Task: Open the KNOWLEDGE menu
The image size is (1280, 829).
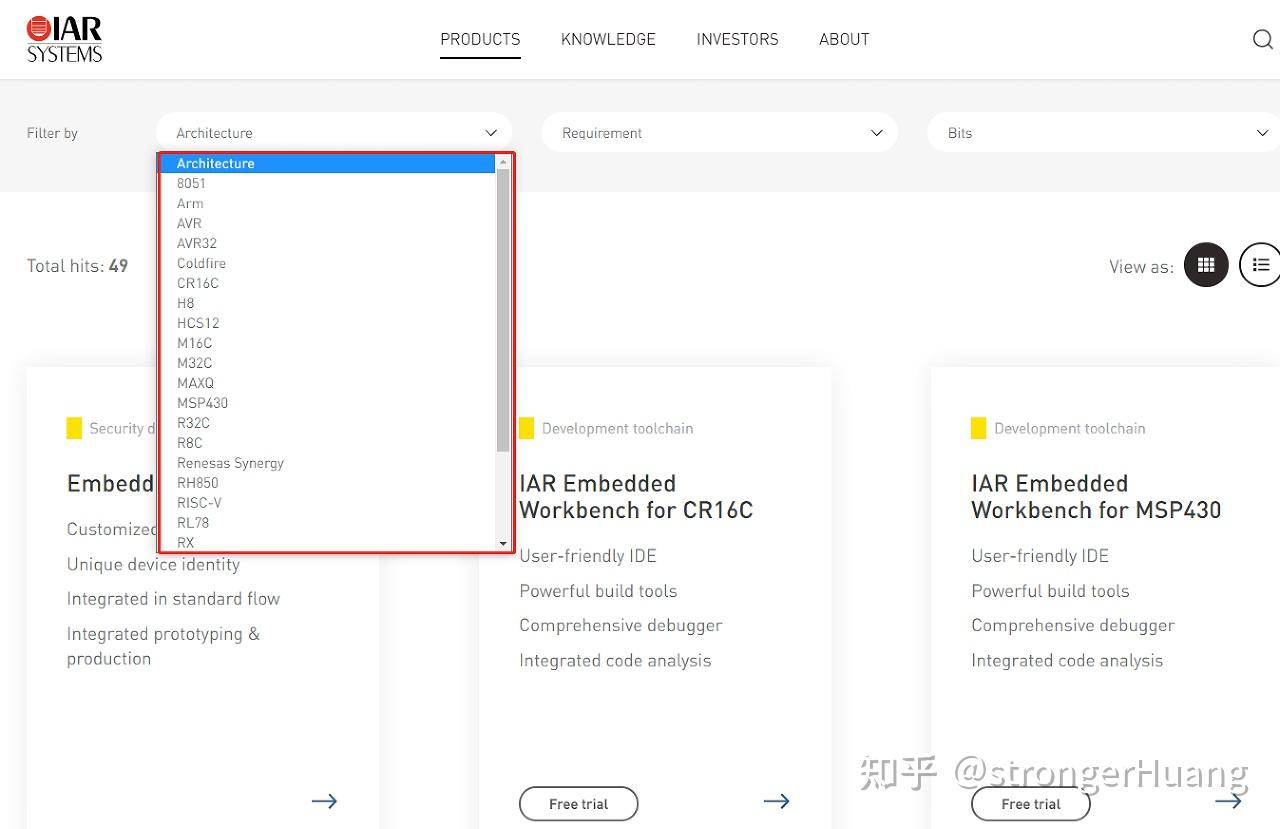Action: pyautogui.click(x=608, y=40)
